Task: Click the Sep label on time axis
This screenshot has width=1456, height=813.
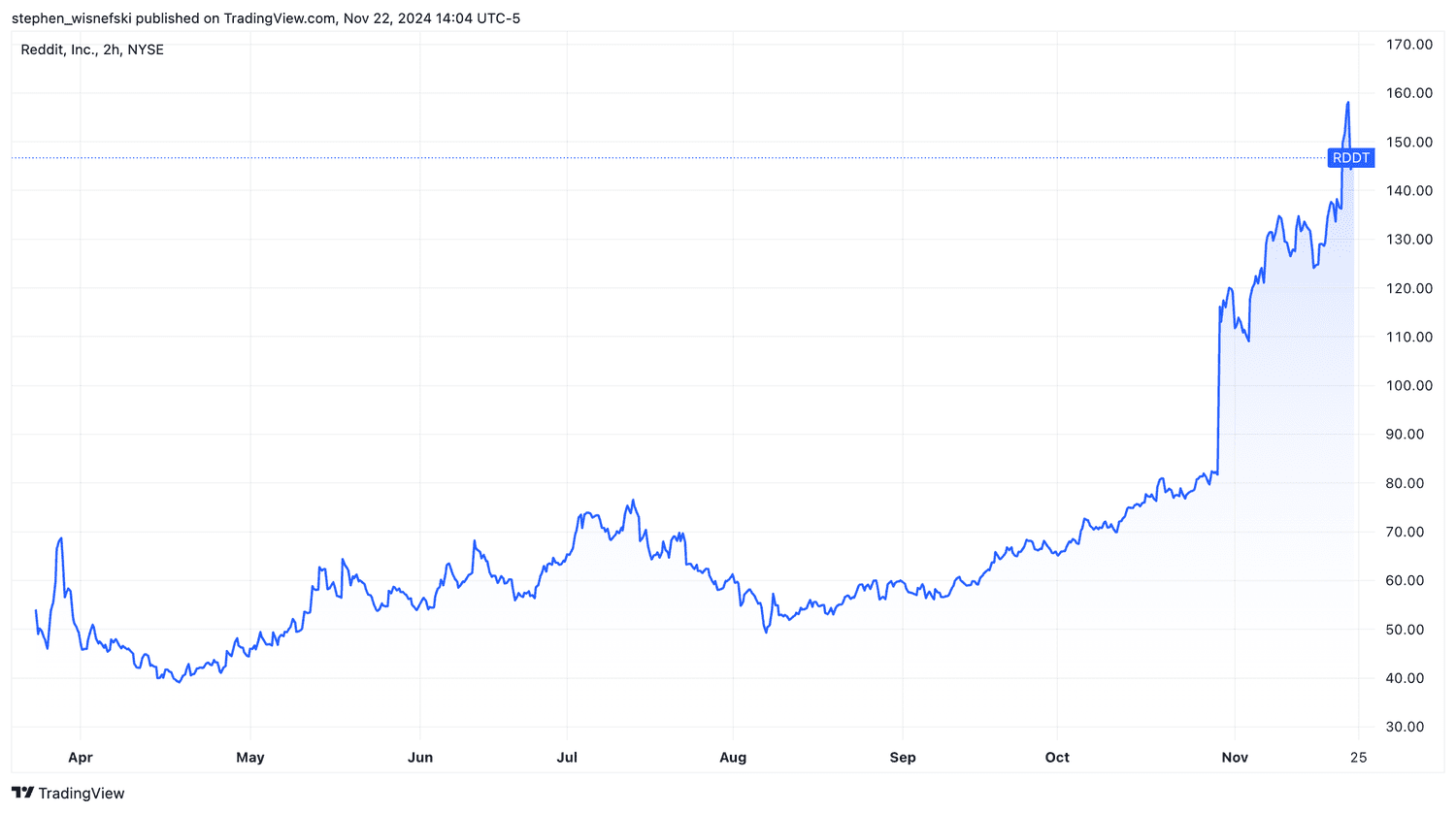Action: click(903, 758)
